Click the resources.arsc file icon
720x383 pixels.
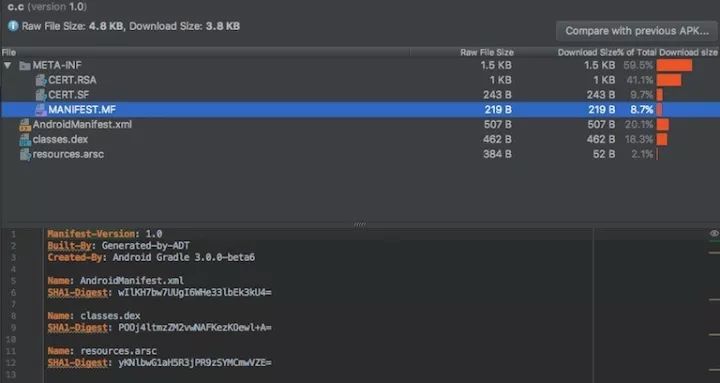[x=25, y=154]
